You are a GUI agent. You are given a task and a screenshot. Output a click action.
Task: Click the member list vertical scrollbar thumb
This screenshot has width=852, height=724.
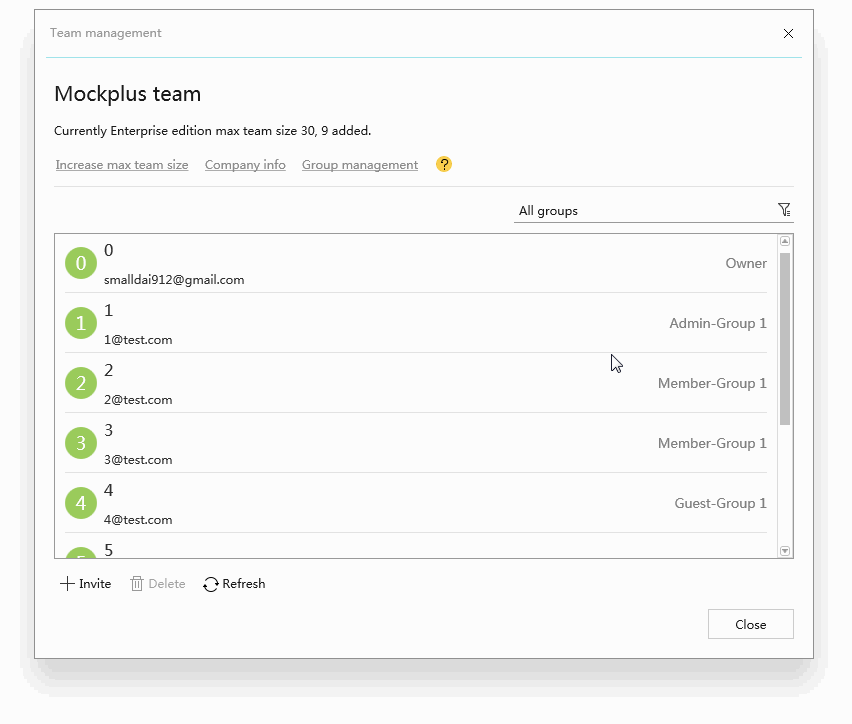785,339
